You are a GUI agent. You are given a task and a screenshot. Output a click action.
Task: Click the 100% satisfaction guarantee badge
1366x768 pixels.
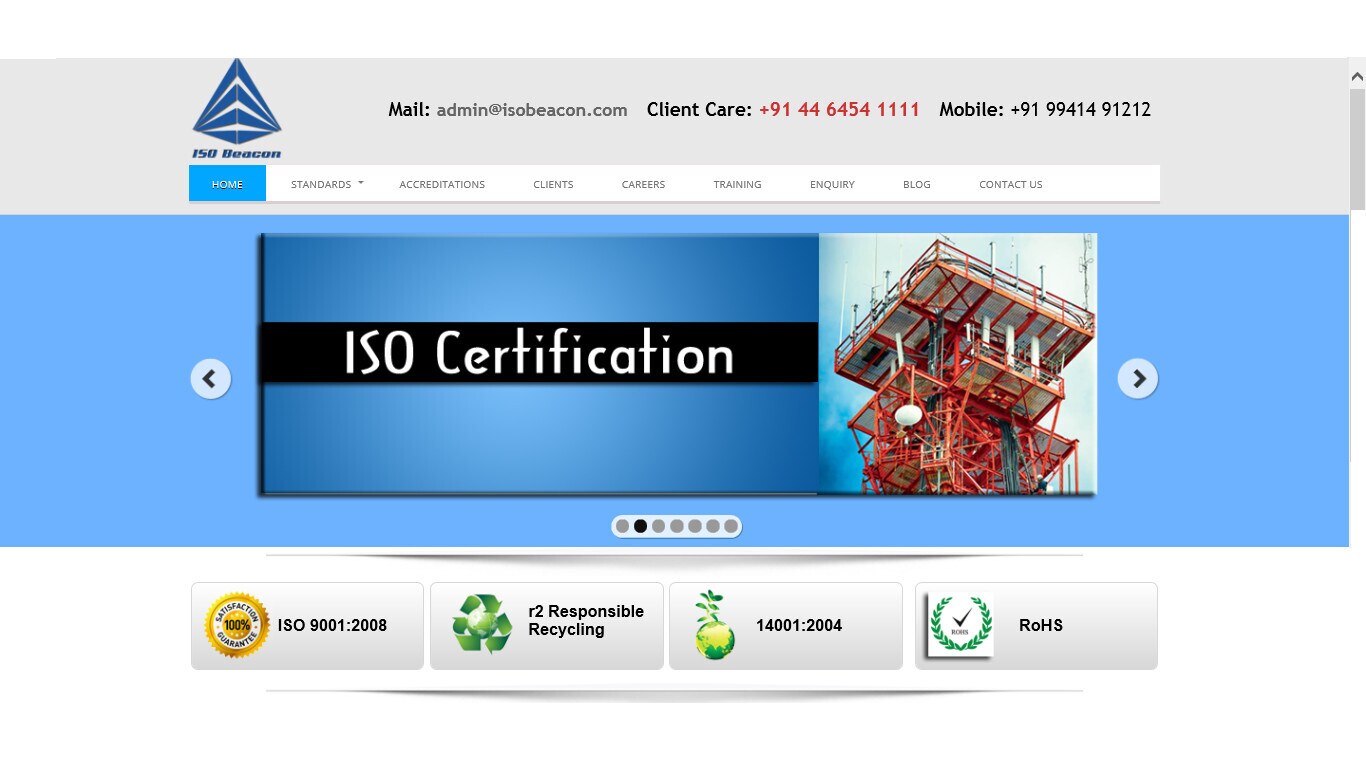coord(237,626)
